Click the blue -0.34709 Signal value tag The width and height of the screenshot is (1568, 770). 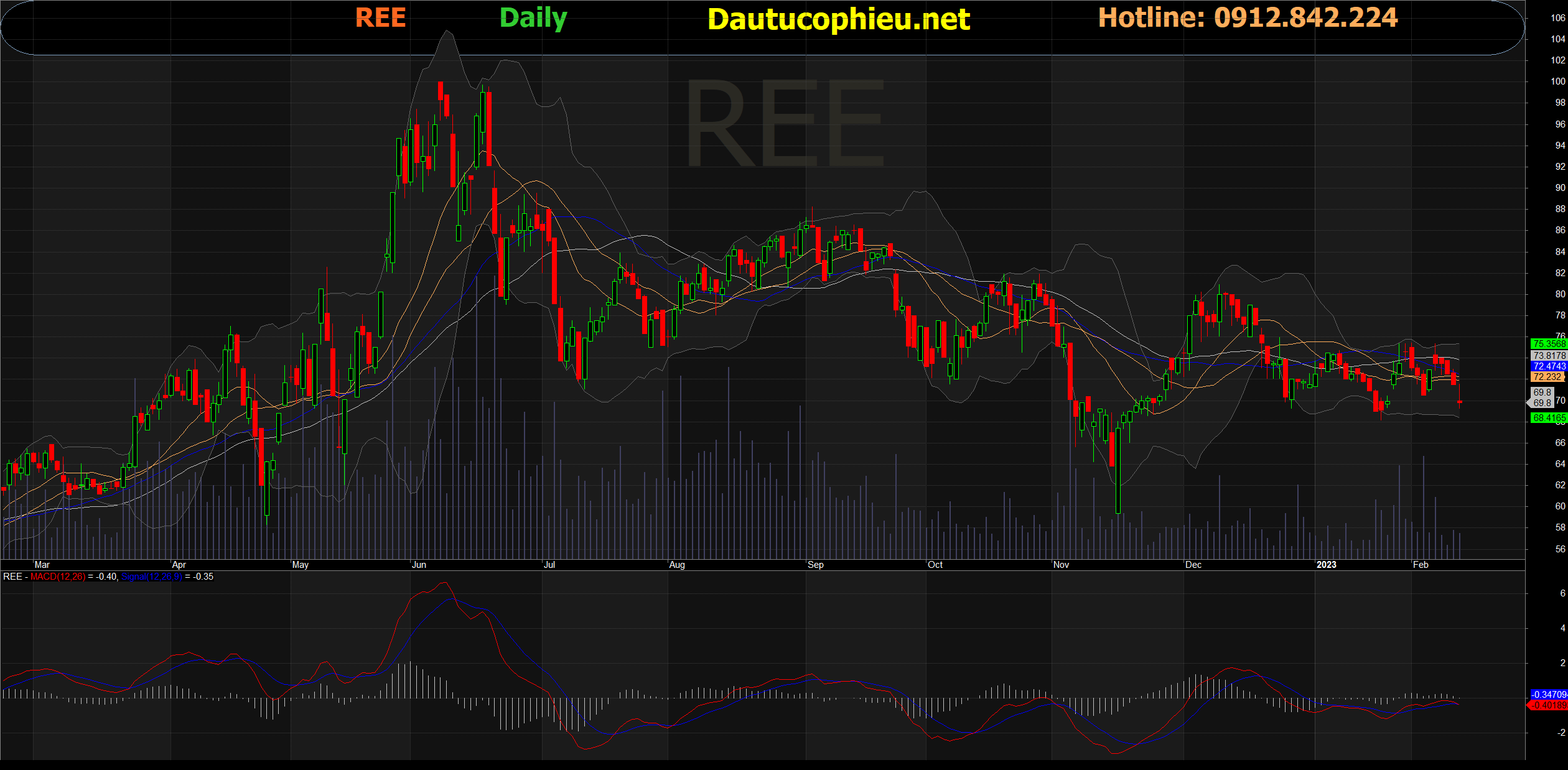(1548, 694)
